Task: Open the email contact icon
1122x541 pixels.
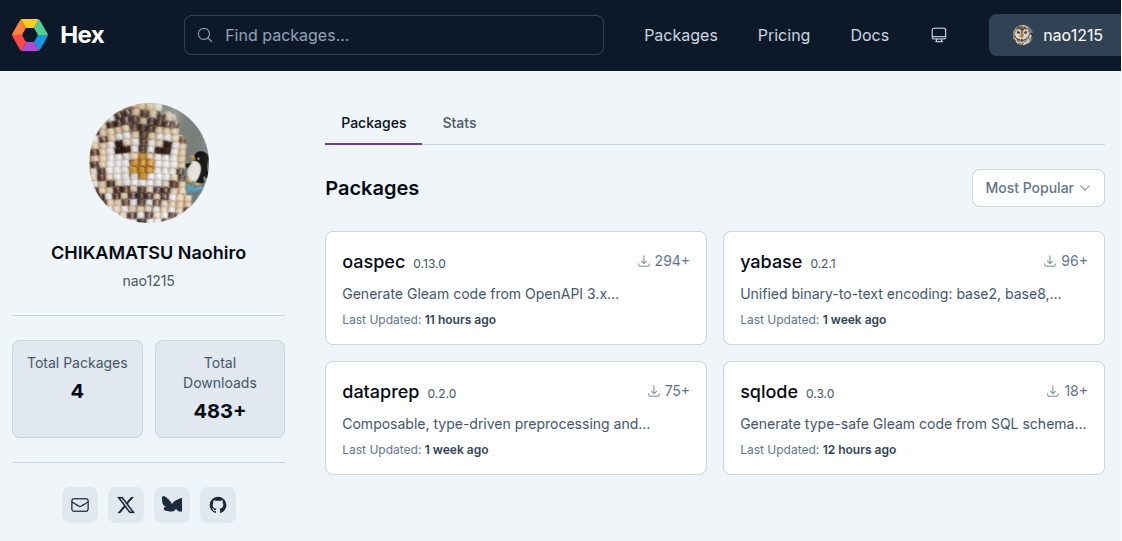Action: pos(80,505)
